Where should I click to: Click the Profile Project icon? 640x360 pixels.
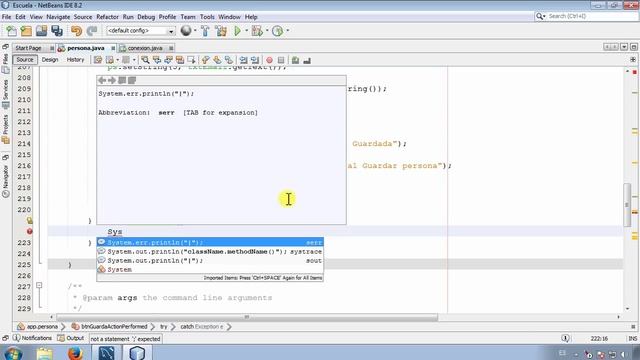click(278, 31)
